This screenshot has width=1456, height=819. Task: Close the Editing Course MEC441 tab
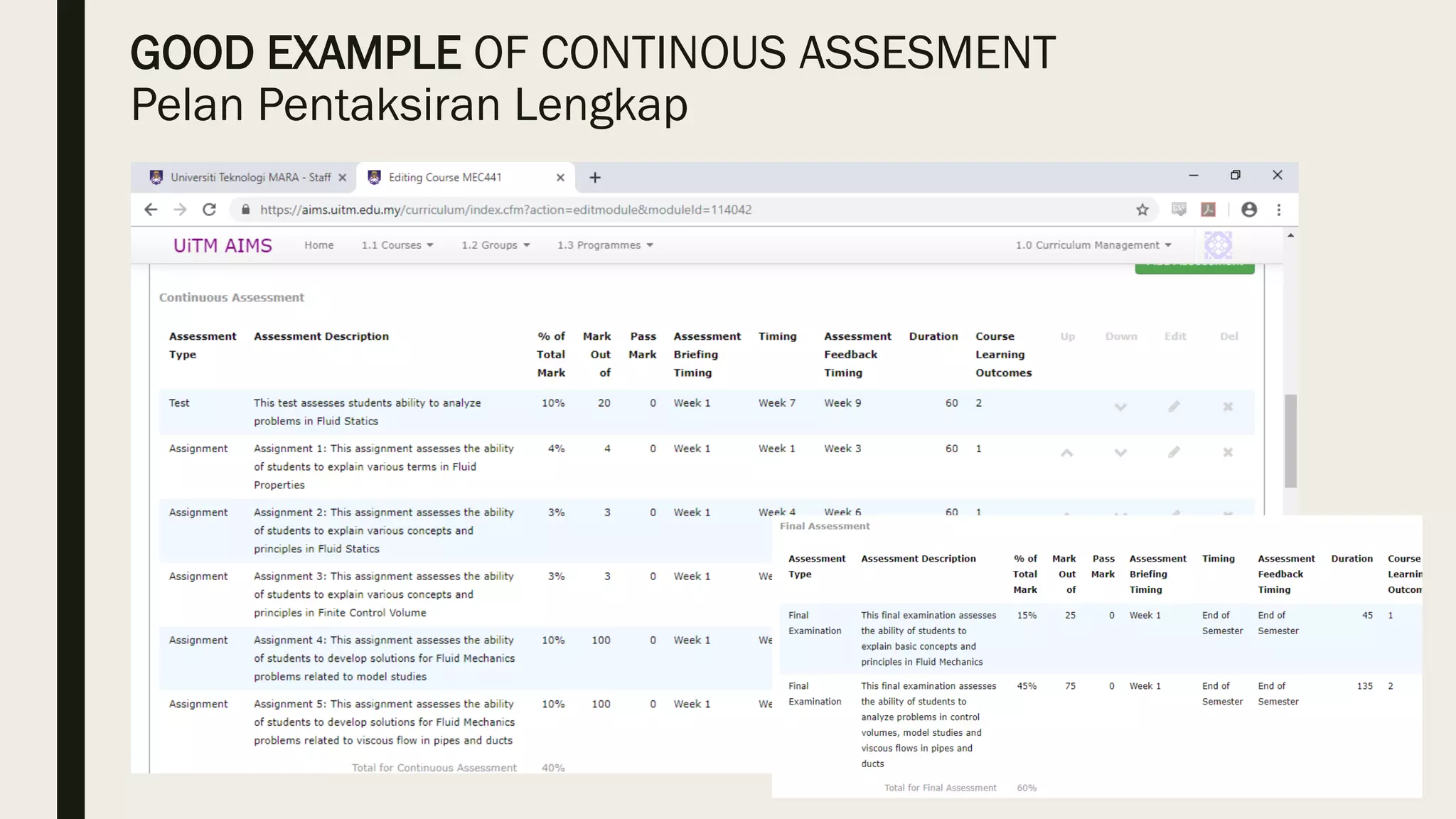pos(560,178)
